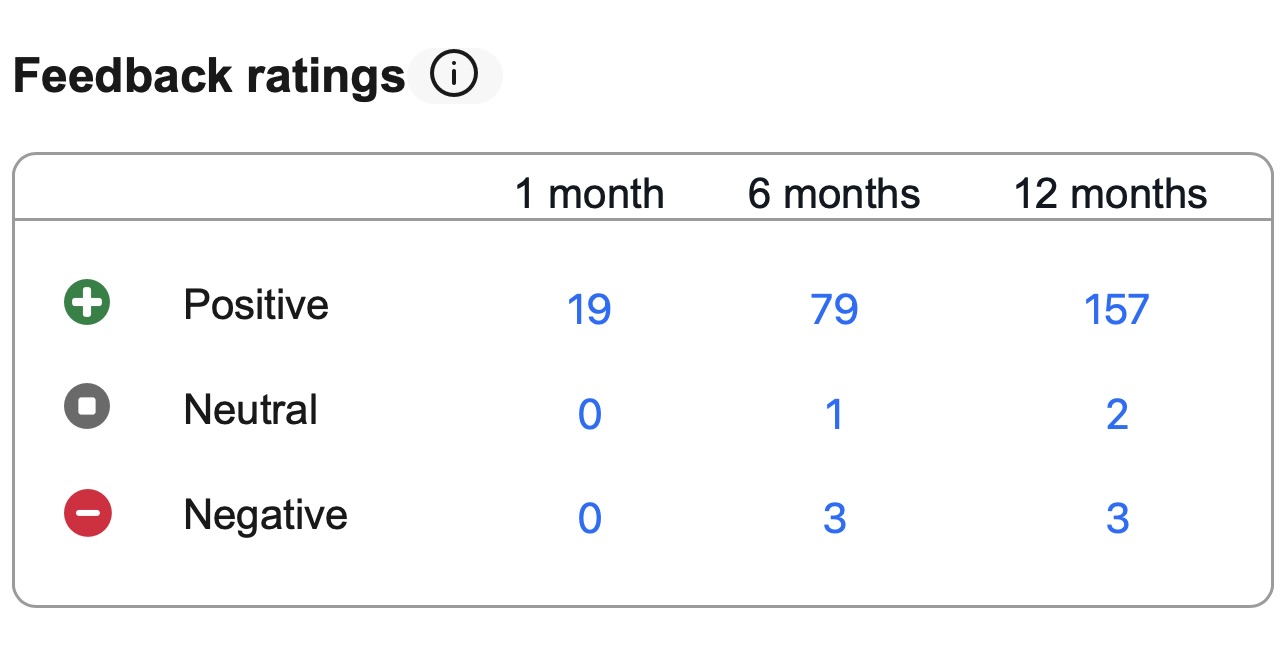Click the green positive plus icon
The image size is (1287, 658).
tap(87, 302)
